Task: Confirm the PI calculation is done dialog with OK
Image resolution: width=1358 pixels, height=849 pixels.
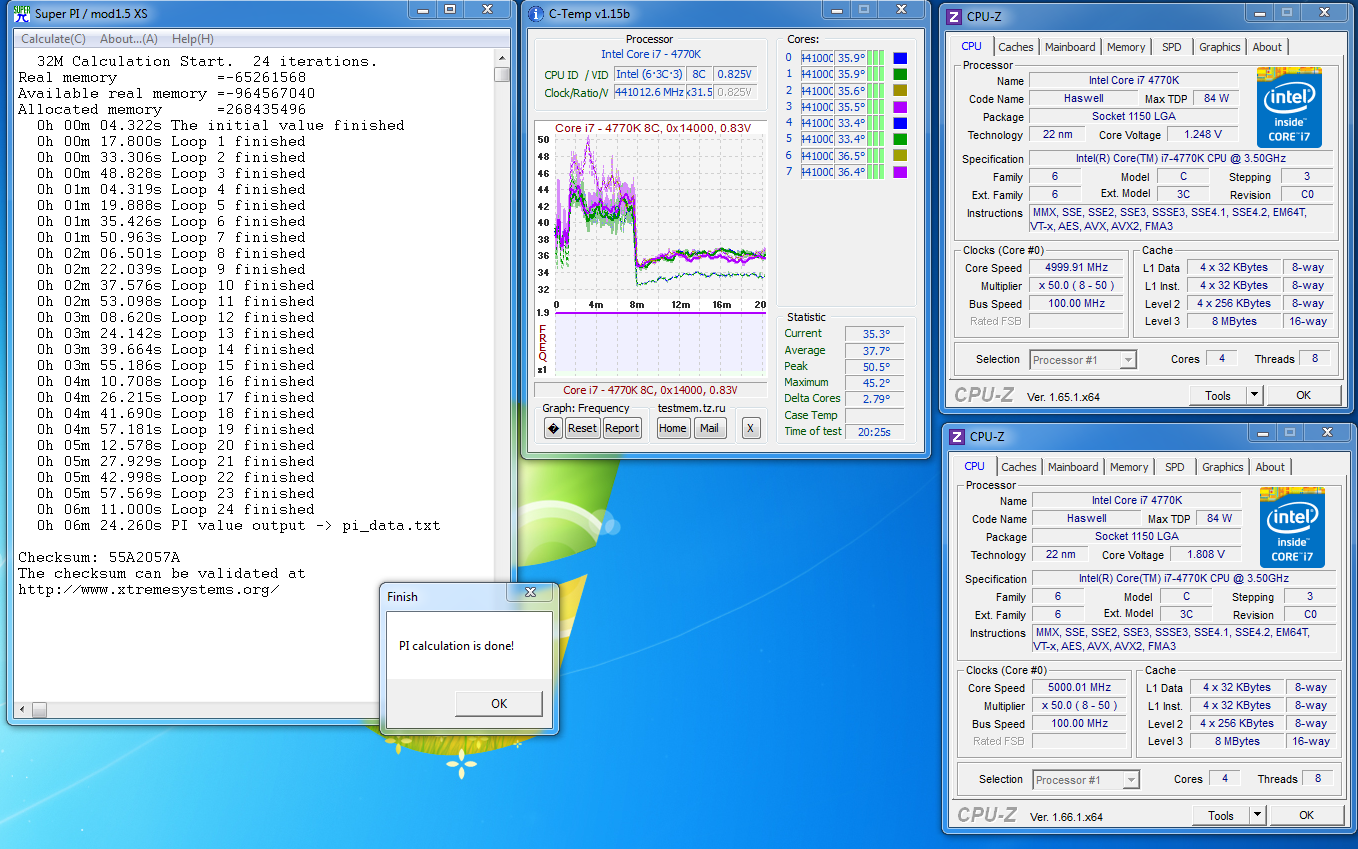Action: pyautogui.click(x=499, y=703)
